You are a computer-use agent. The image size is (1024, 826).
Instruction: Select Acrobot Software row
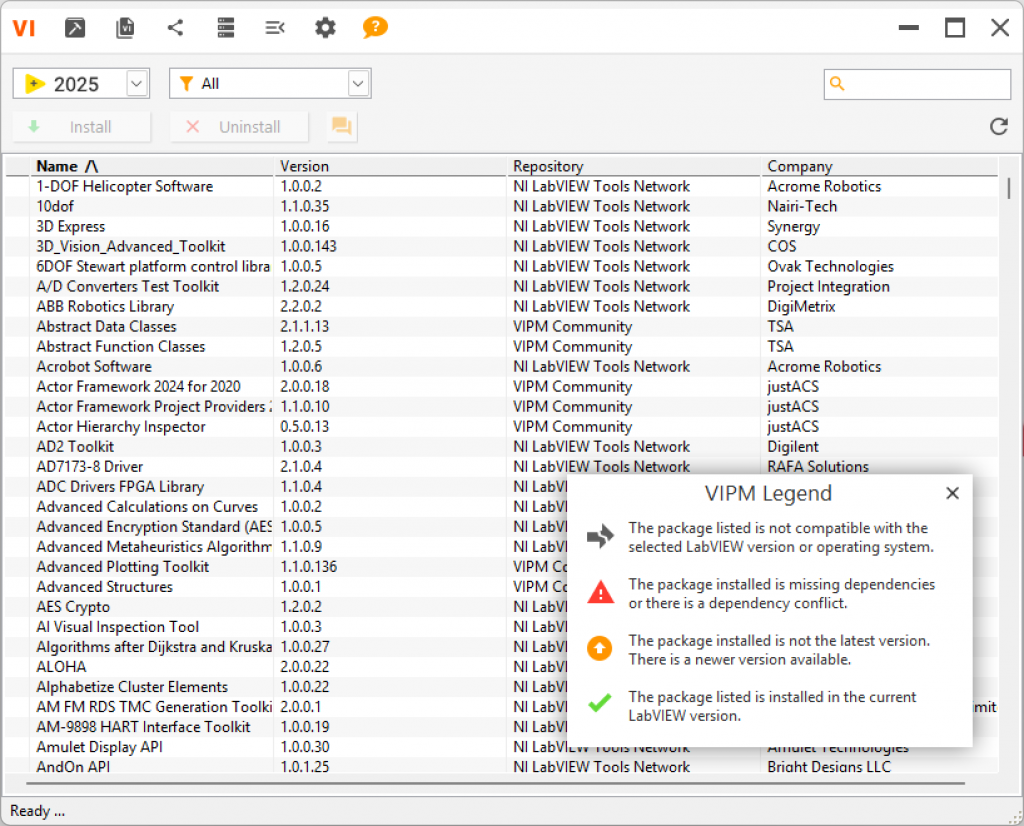click(502, 366)
